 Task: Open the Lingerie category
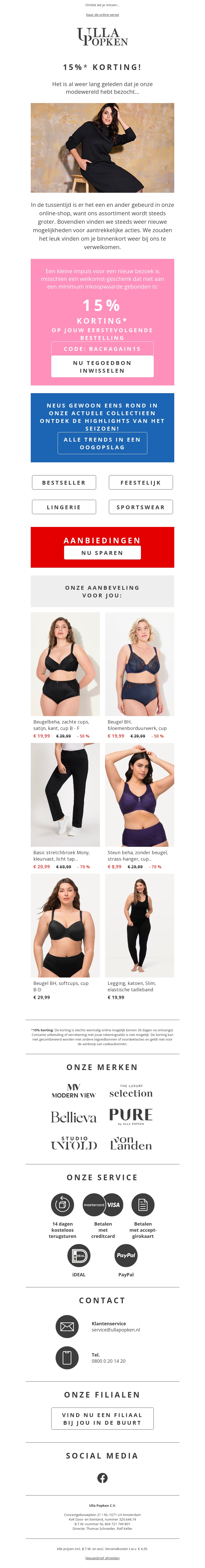pyautogui.click(x=64, y=506)
